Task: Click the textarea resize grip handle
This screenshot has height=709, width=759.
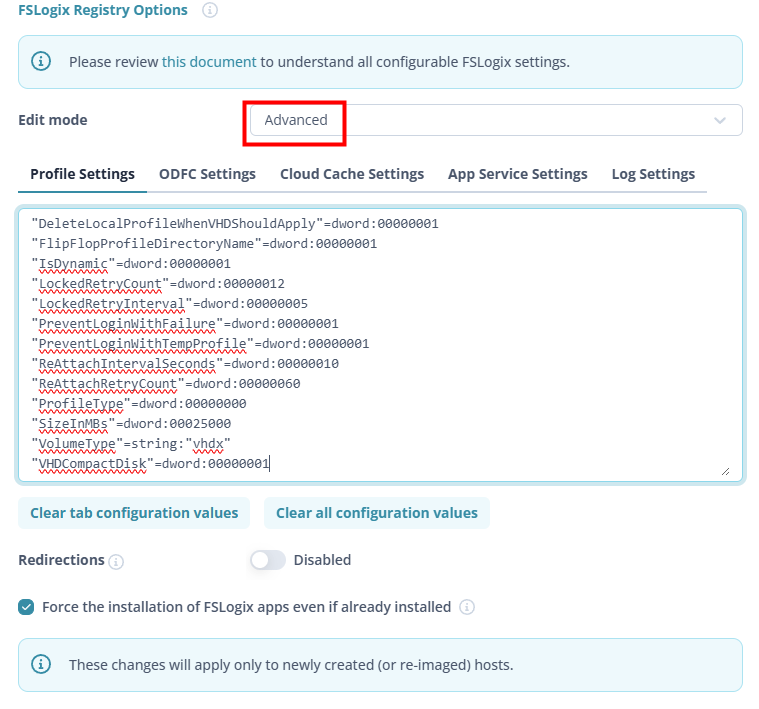Action: click(x=725, y=471)
